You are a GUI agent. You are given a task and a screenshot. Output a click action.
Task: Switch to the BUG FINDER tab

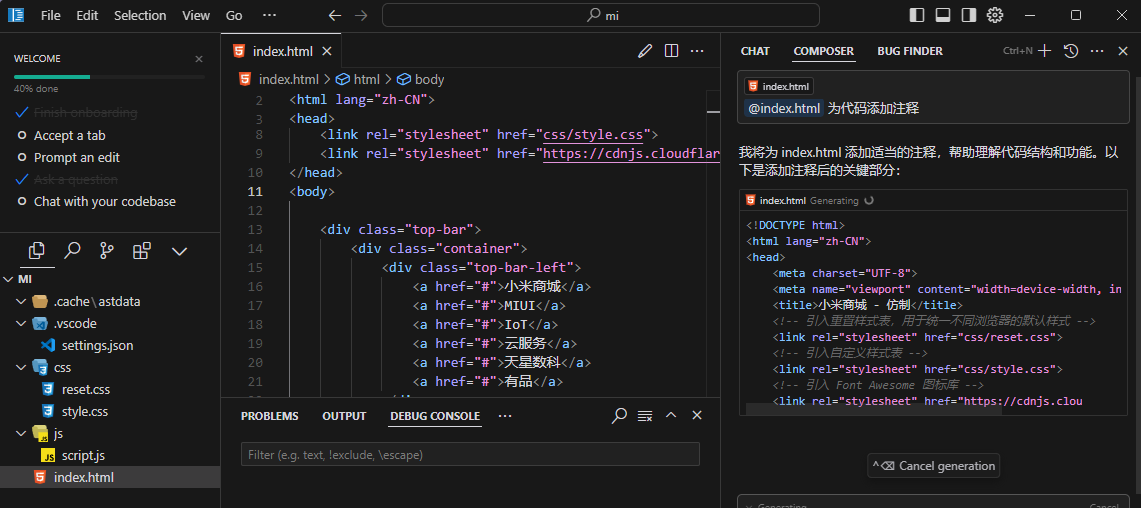[x=909, y=51]
